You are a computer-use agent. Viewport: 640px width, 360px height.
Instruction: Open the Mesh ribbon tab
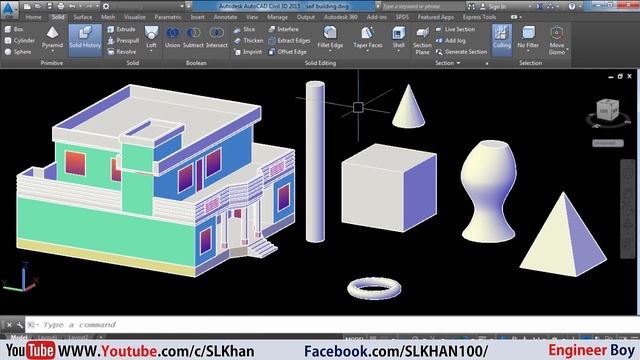pos(108,17)
